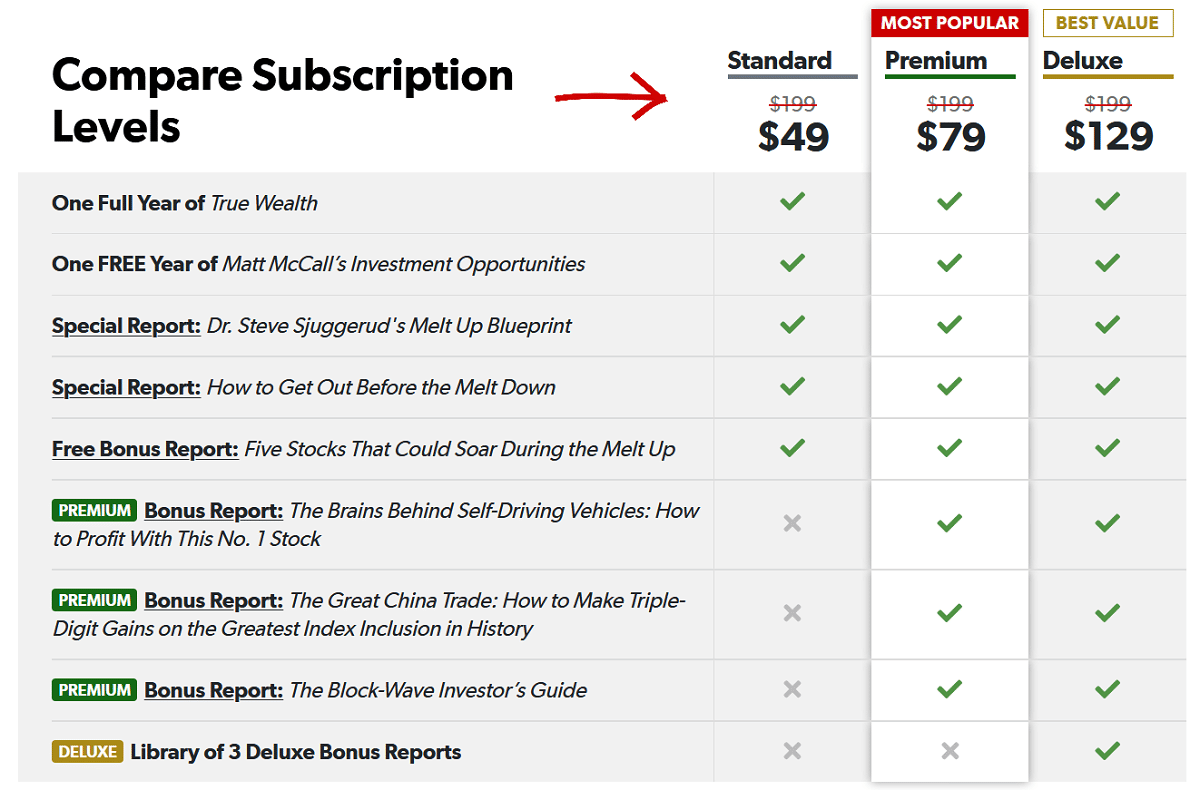
Task: Open Special Report link for Melt Up Blueprint
Action: [x=126, y=326]
